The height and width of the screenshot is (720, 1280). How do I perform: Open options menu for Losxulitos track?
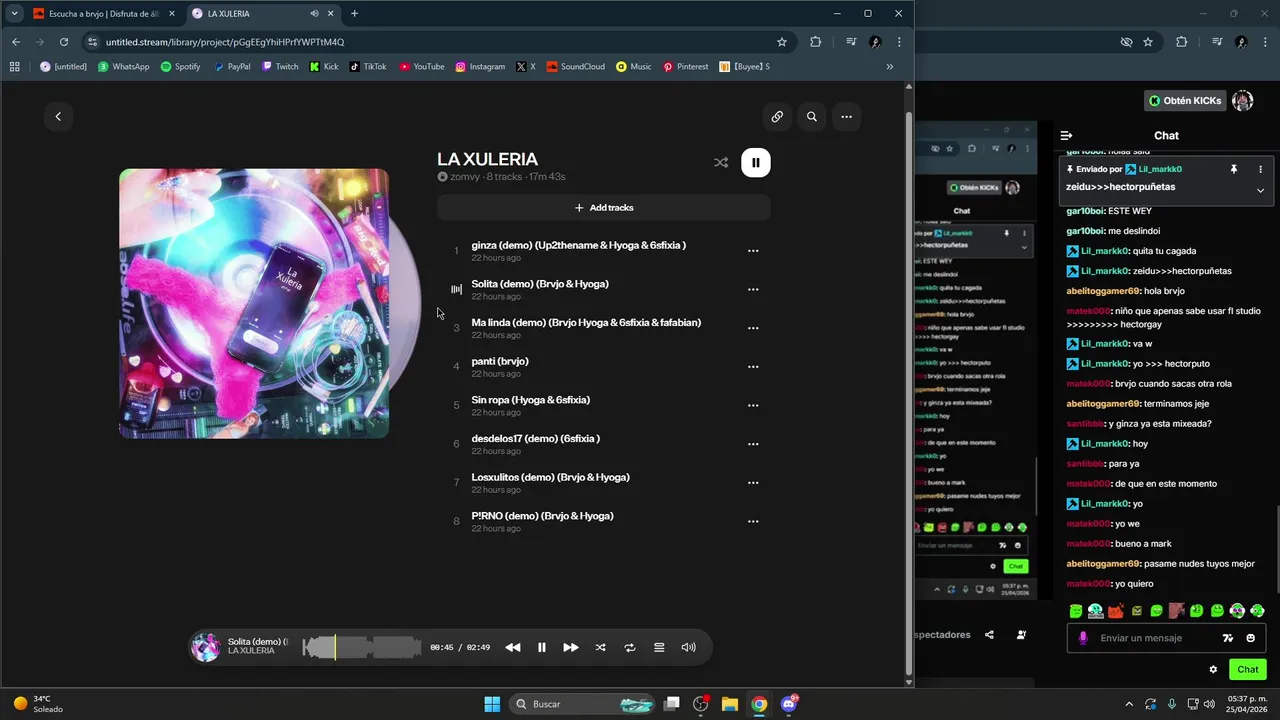753,482
